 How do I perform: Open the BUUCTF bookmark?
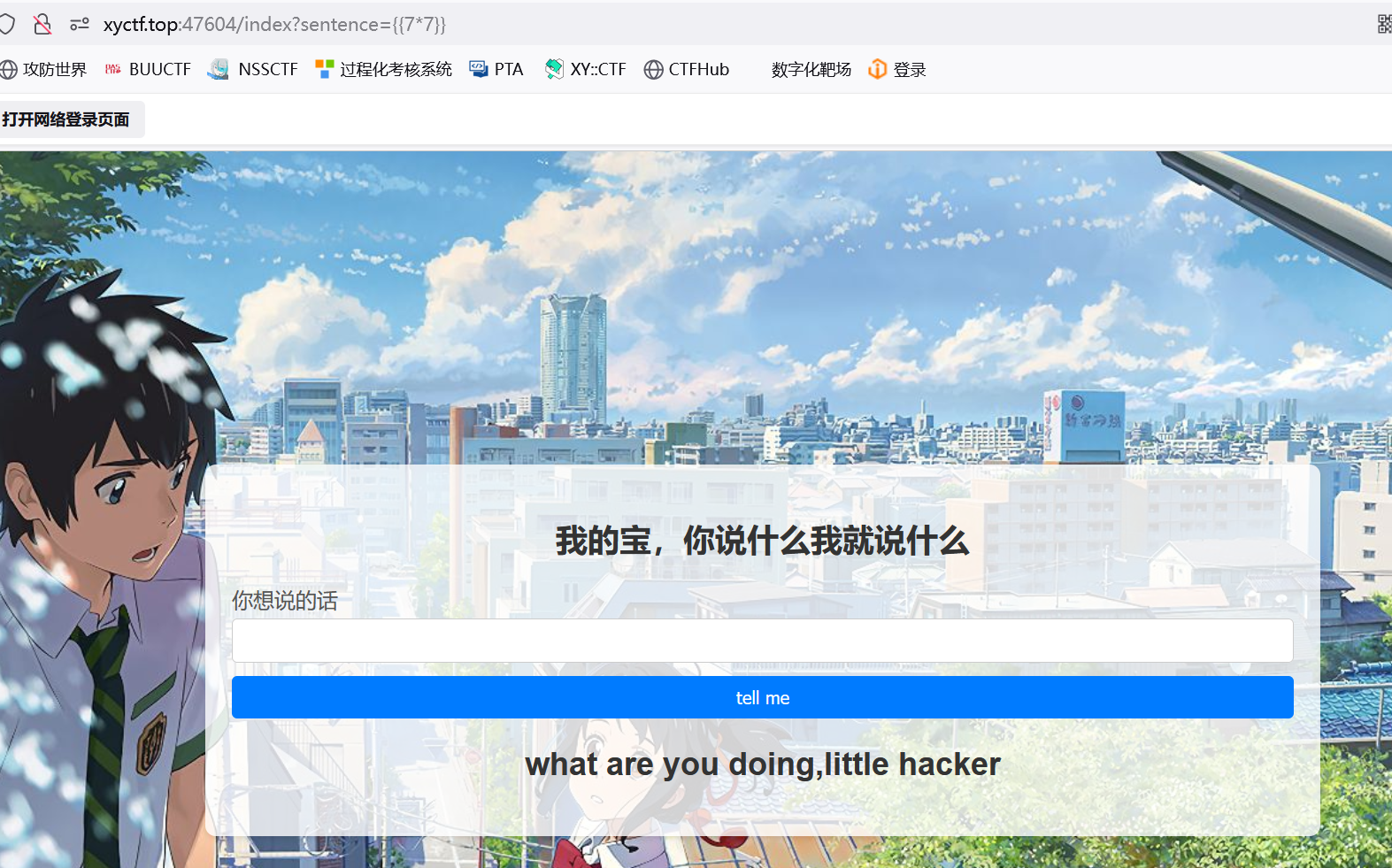[x=149, y=69]
